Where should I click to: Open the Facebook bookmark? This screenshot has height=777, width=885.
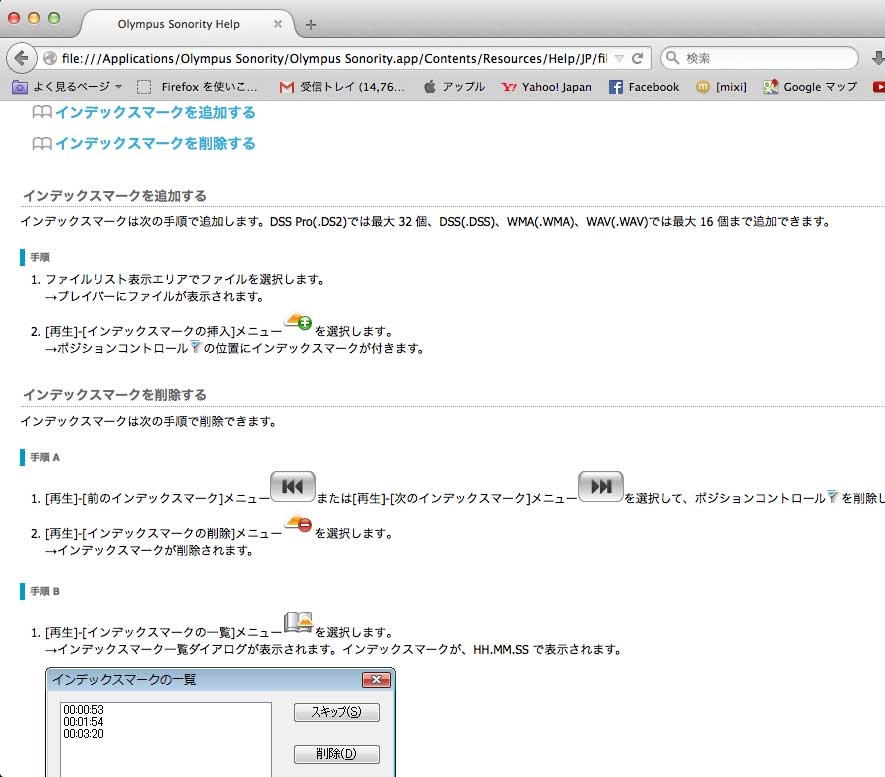tap(644, 87)
